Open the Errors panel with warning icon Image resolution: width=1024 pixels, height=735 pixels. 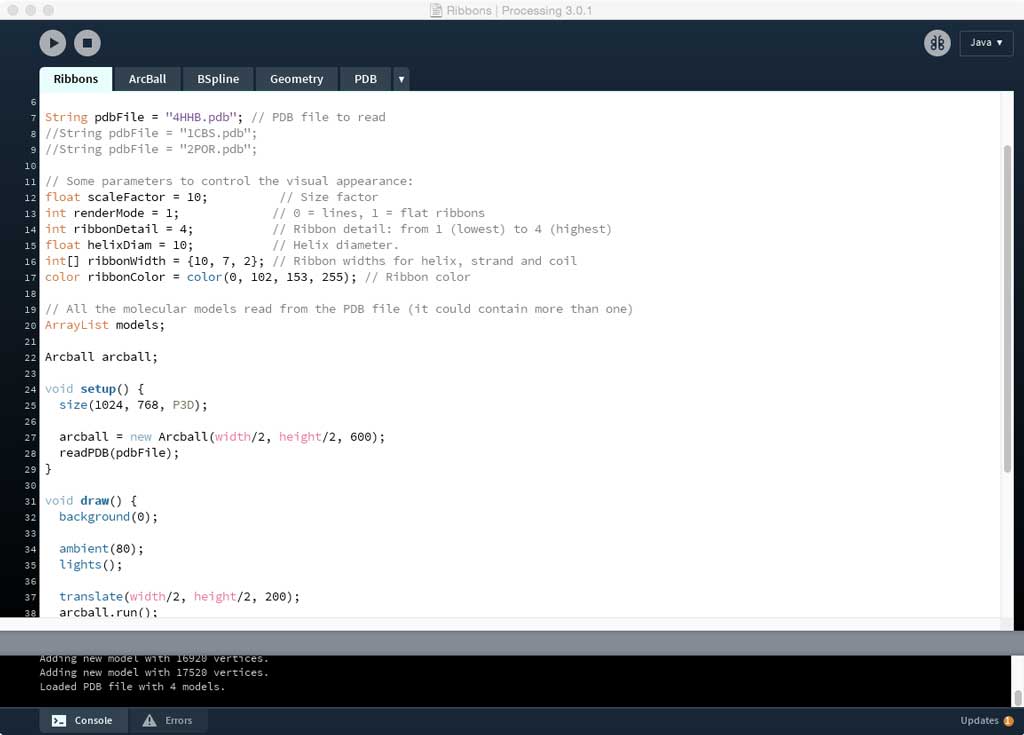pyautogui.click(x=167, y=720)
